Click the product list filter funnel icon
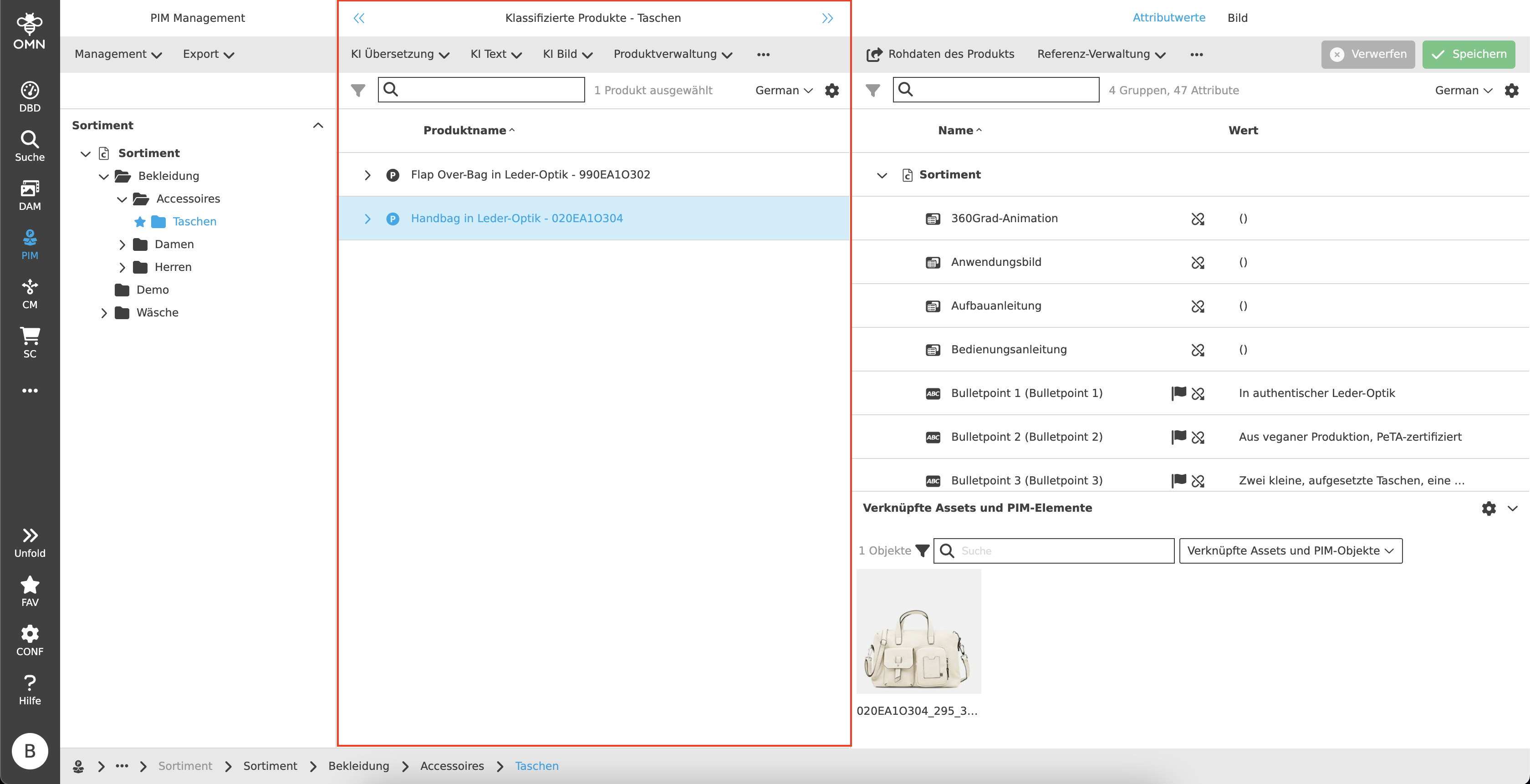Screen dimensions: 1530x784 coord(358,90)
